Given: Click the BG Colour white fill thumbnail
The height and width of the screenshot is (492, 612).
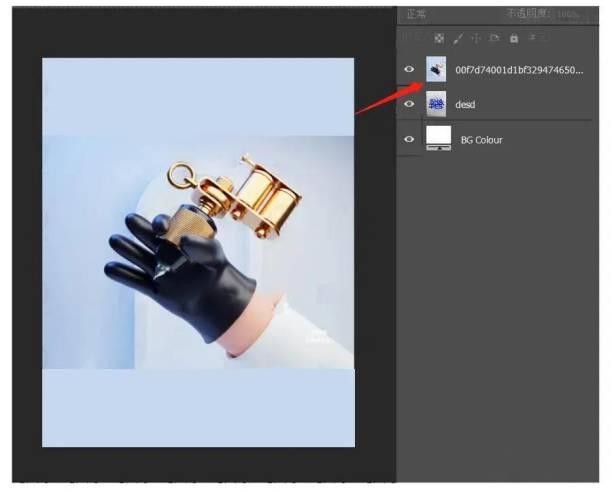Looking at the screenshot, I should 438,137.
